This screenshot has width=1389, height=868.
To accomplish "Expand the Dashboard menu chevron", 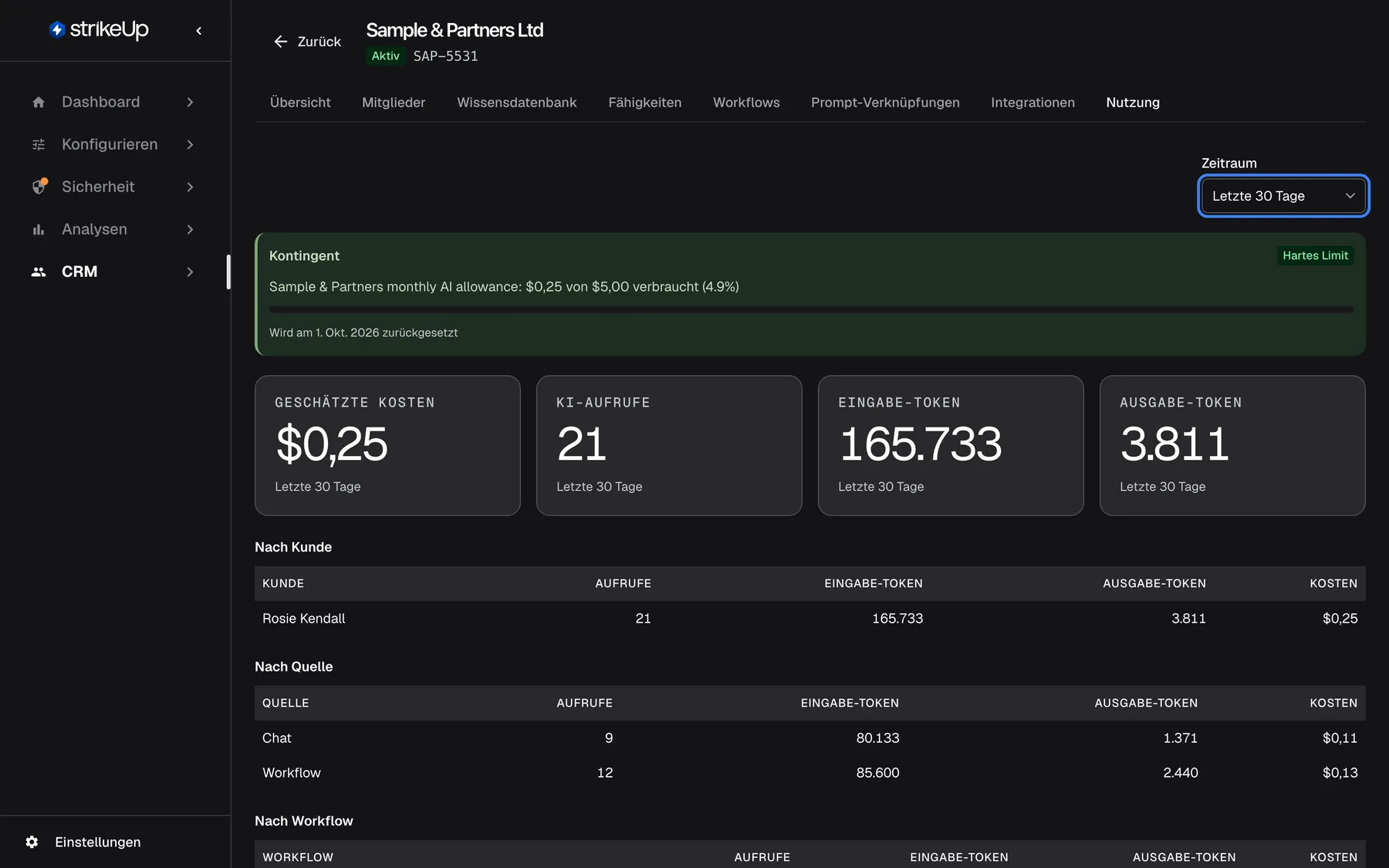I will click(190, 102).
